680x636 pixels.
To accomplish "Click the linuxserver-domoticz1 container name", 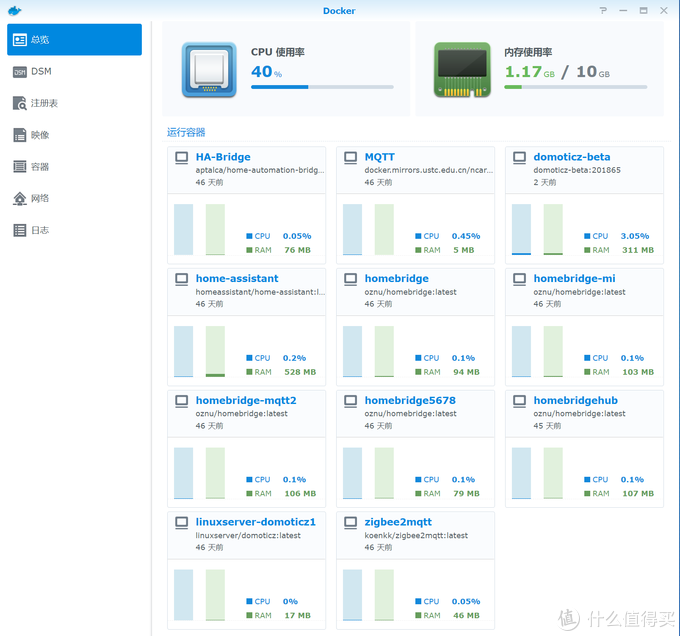I will pyautogui.click(x=255, y=522).
